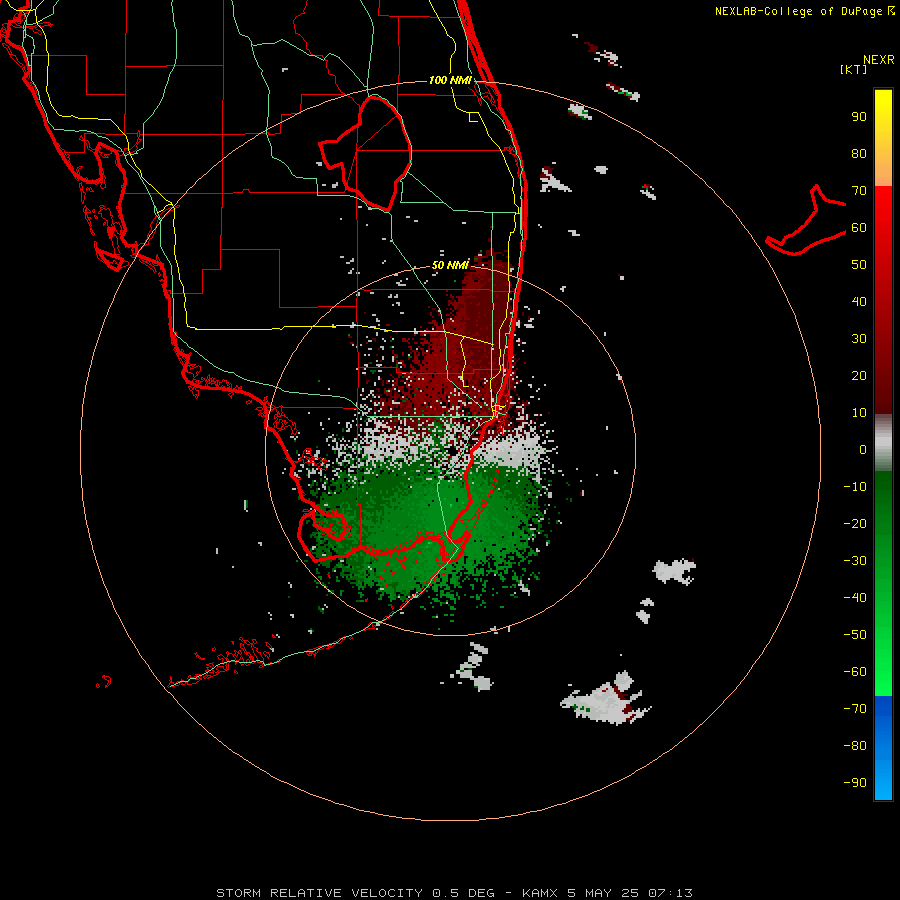
Task: Select the positive 20 knot scale value
Action: tap(859, 376)
